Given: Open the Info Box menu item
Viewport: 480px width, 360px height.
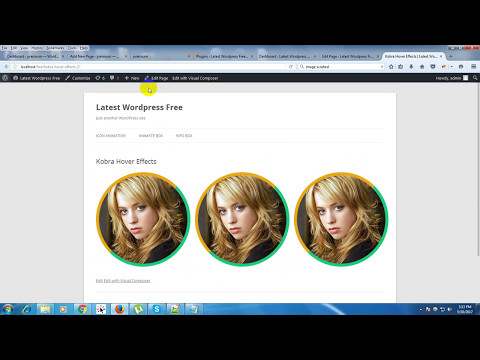Looking at the screenshot, I should click(x=184, y=136).
